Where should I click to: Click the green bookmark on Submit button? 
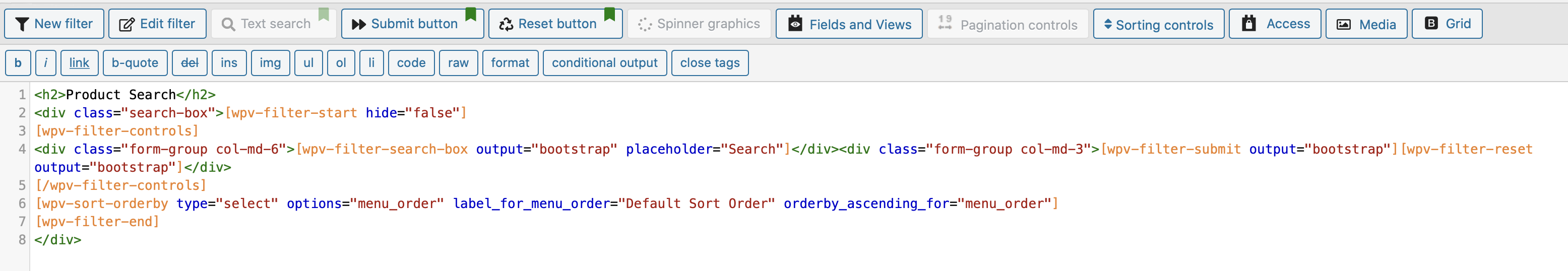pyautogui.click(x=471, y=14)
